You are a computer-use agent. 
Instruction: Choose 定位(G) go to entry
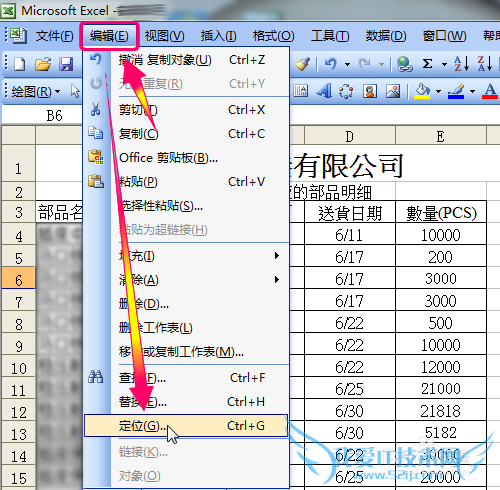point(186,426)
